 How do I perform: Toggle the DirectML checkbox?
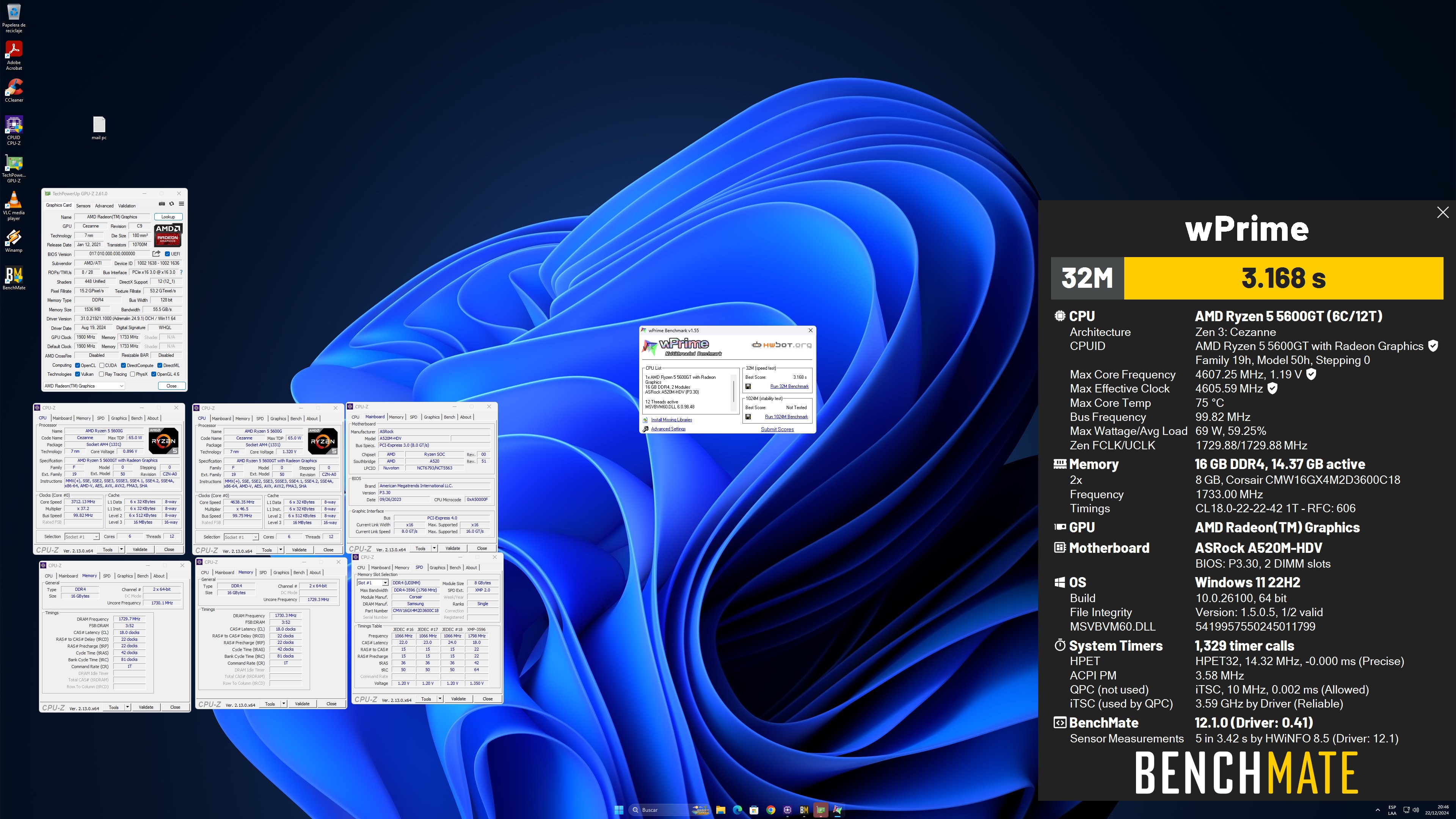click(159, 365)
